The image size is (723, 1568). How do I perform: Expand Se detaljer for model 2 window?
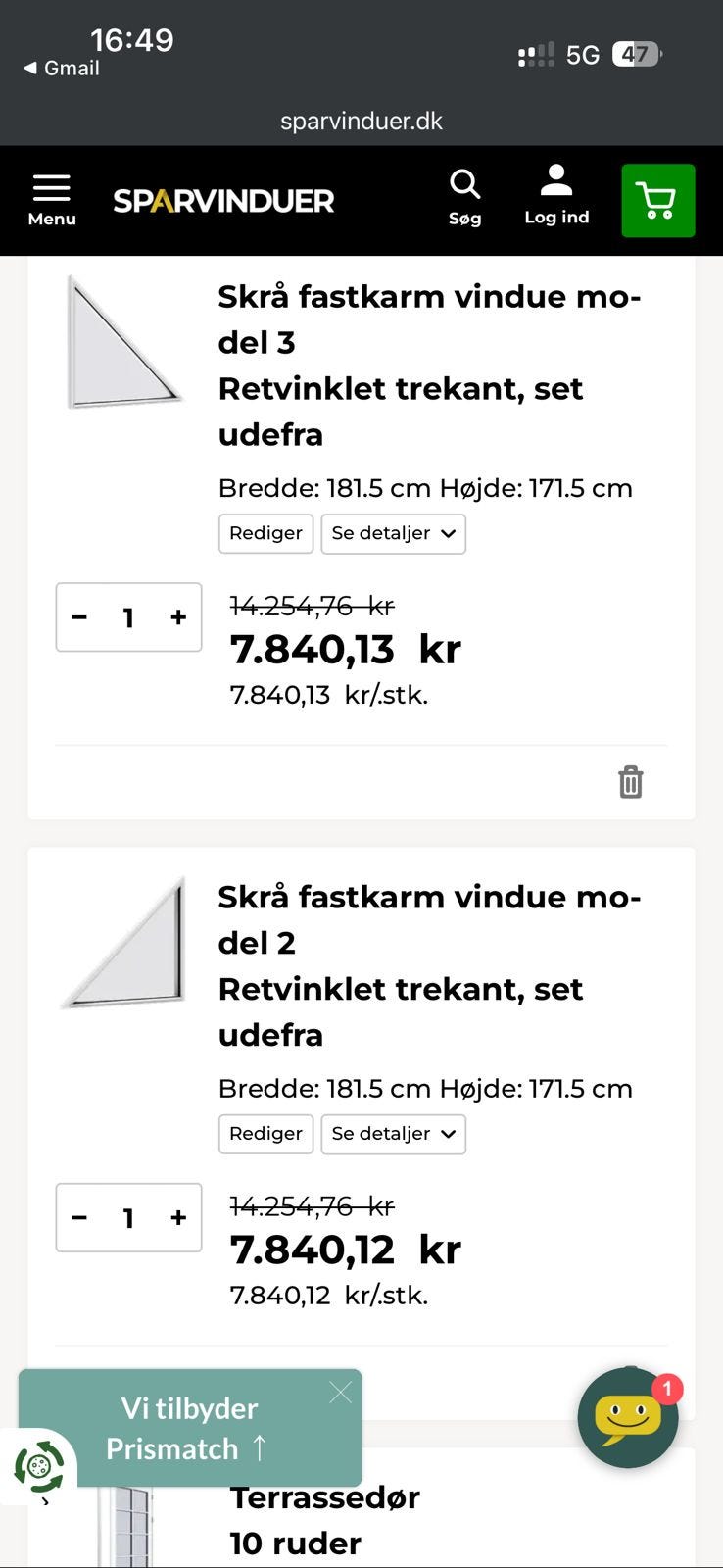coord(393,1134)
